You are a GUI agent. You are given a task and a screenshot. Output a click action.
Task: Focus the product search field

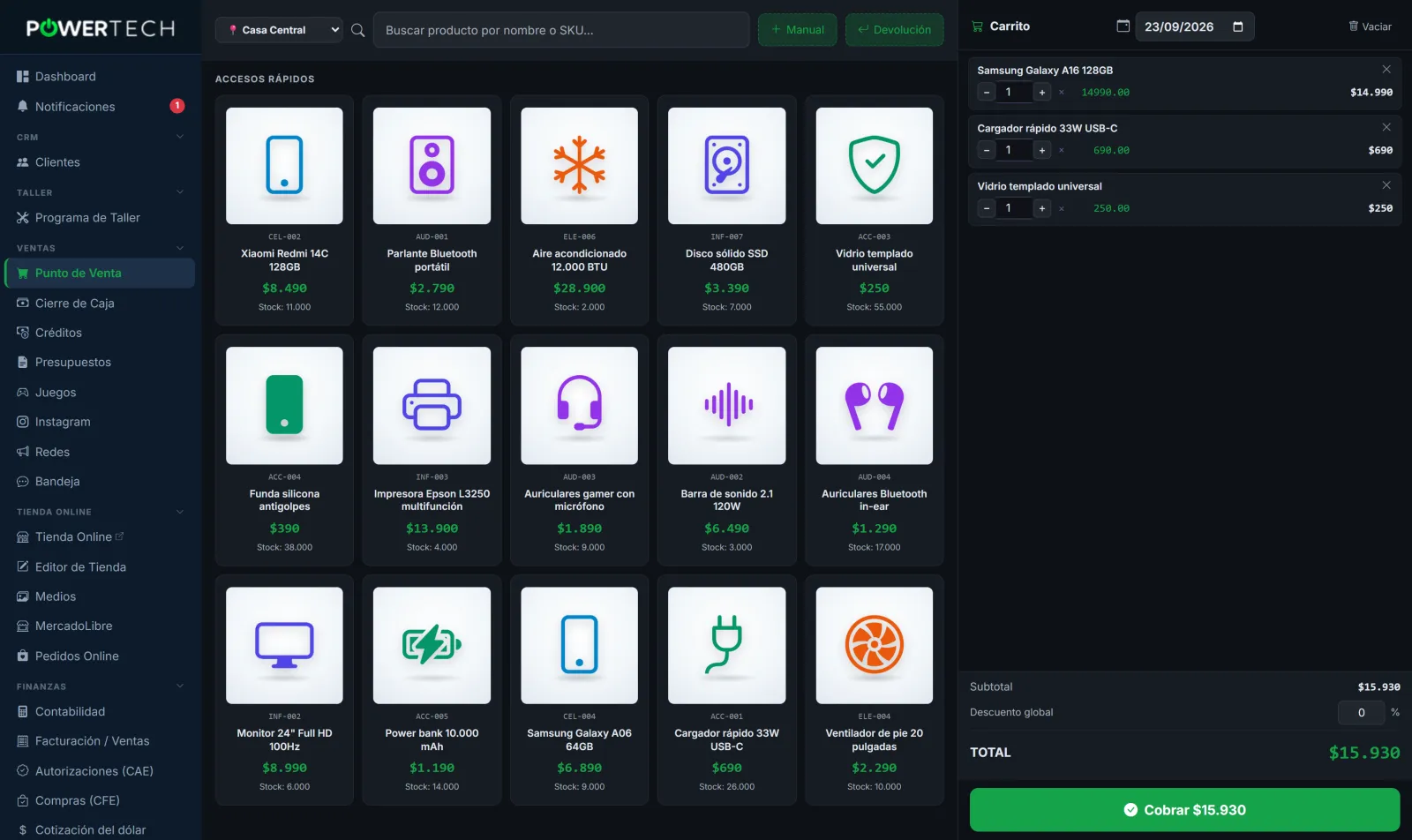(561, 30)
